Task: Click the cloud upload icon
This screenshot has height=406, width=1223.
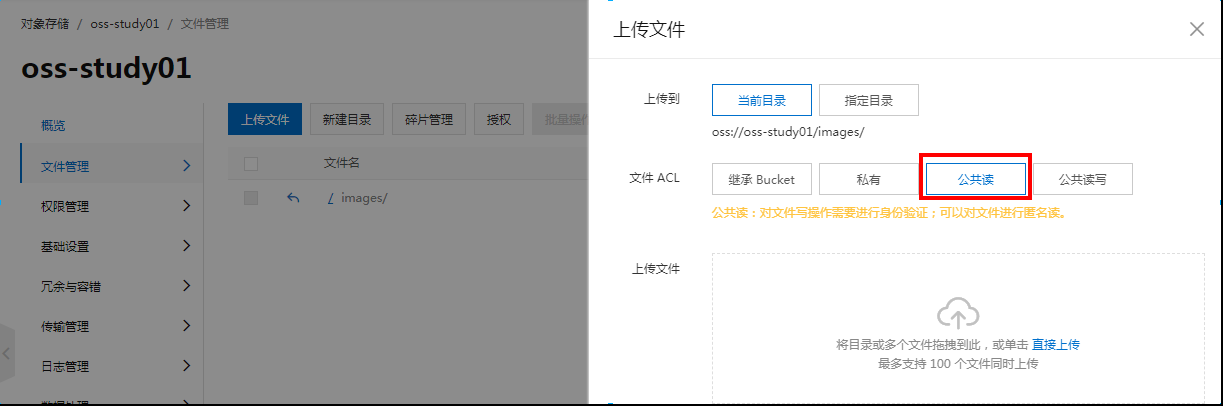Action: click(x=957, y=314)
